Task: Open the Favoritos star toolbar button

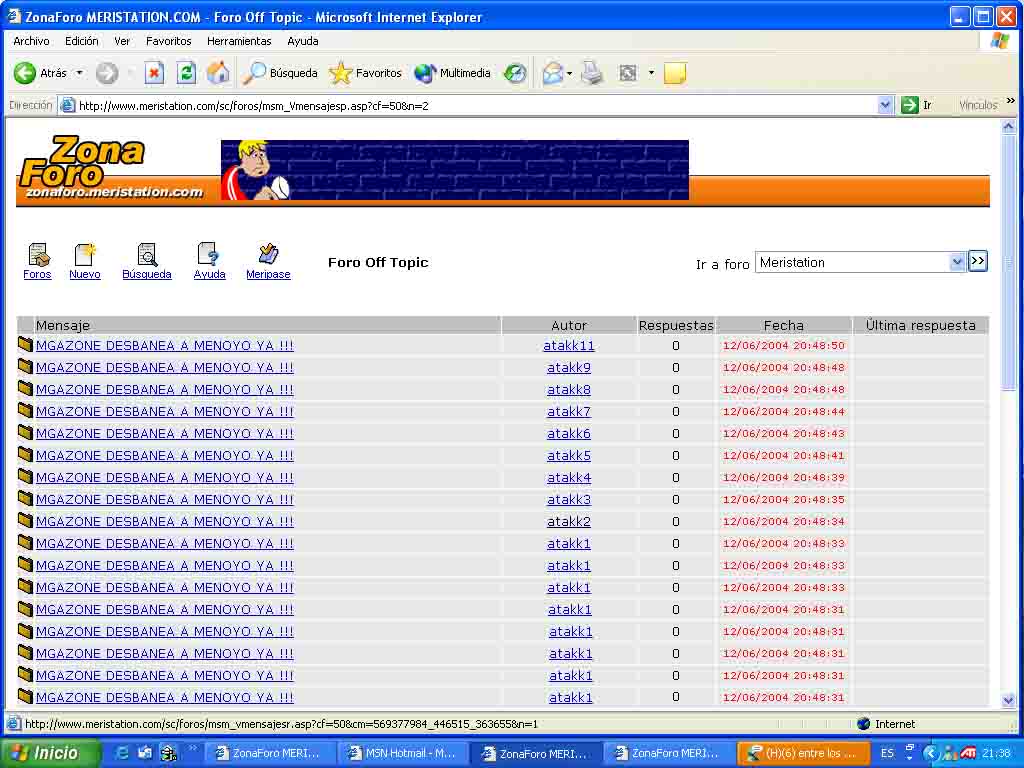Action: pyautogui.click(x=366, y=73)
